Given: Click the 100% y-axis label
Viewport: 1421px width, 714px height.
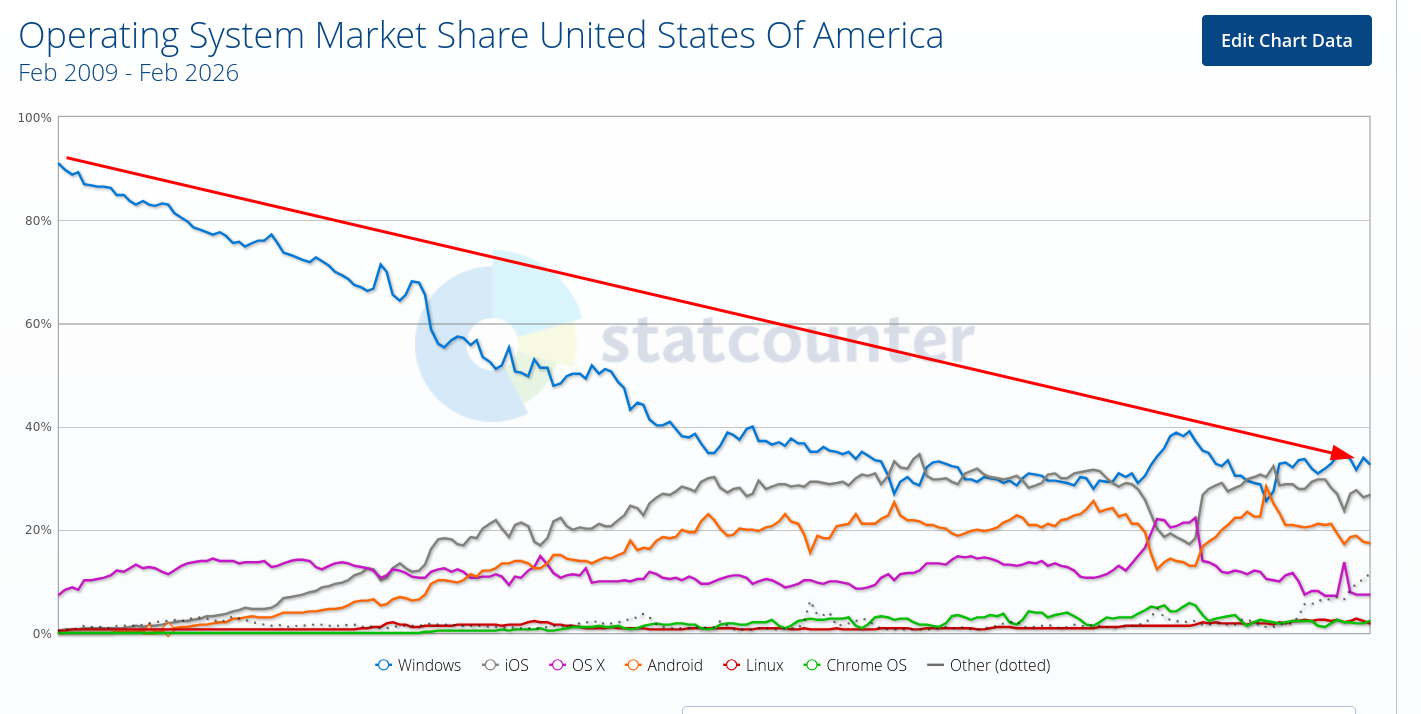Looking at the screenshot, I should pos(34,117).
